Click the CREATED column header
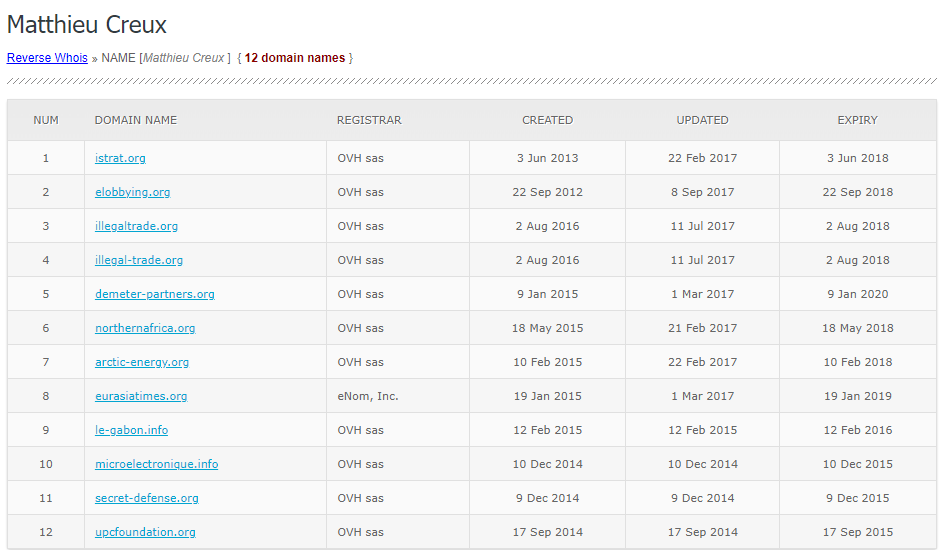This screenshot has width=945, height=550. click(547, 120)
